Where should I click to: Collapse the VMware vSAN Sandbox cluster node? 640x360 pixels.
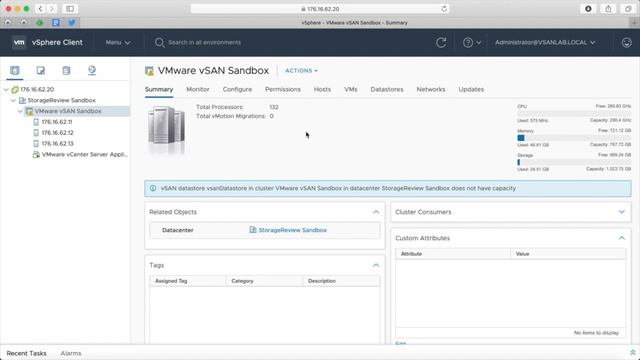(x=20, y=111)
